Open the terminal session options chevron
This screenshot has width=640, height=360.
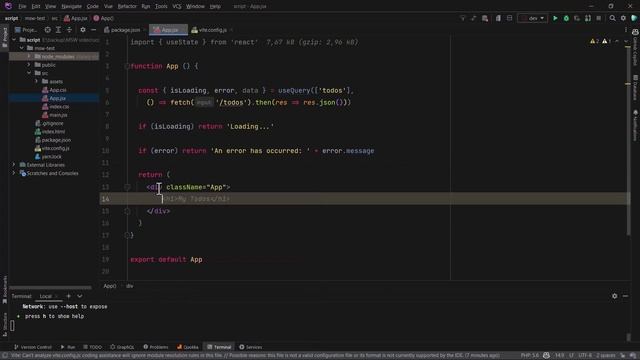(80, 296)
